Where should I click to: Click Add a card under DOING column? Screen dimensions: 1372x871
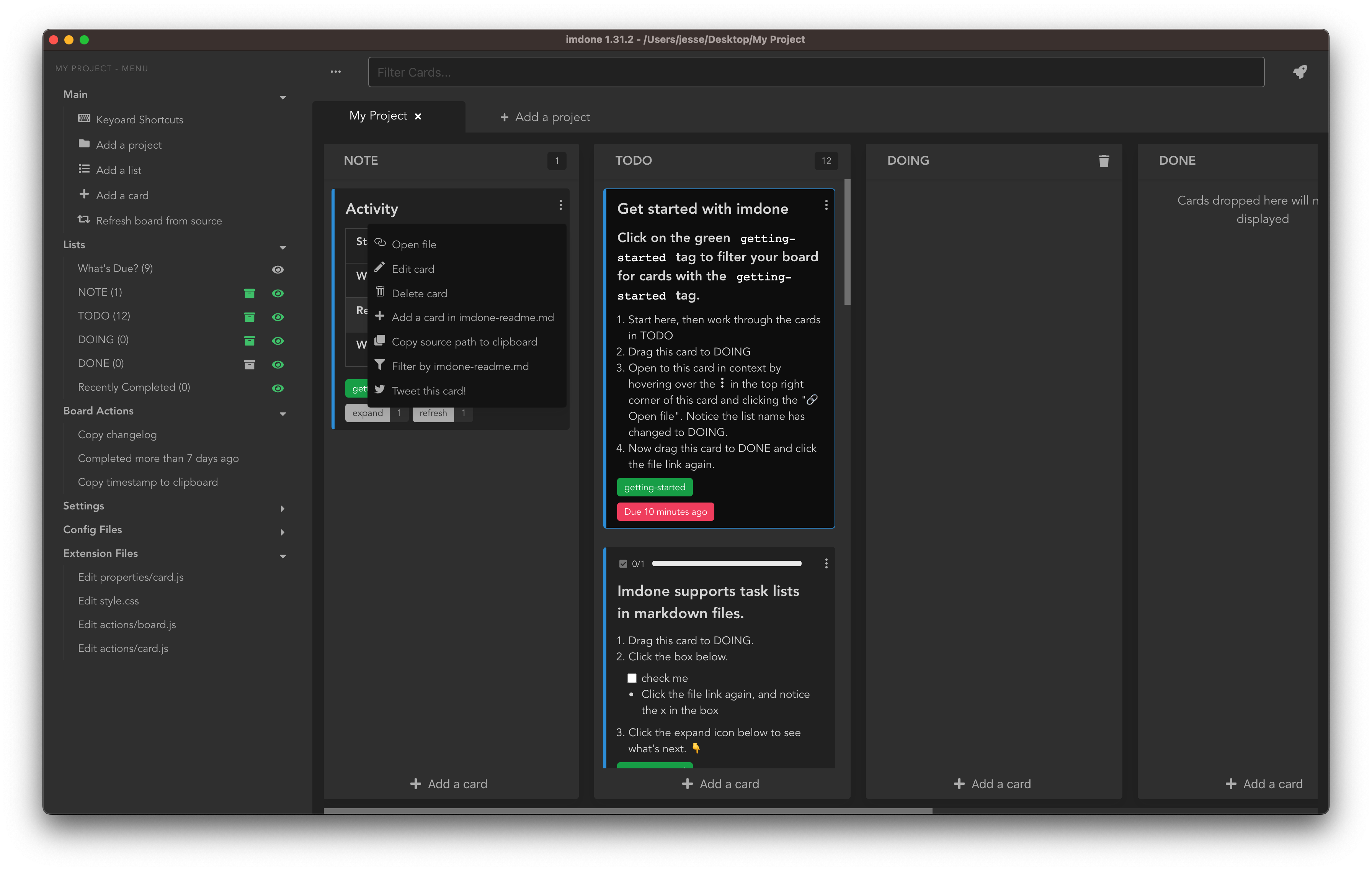993,784
